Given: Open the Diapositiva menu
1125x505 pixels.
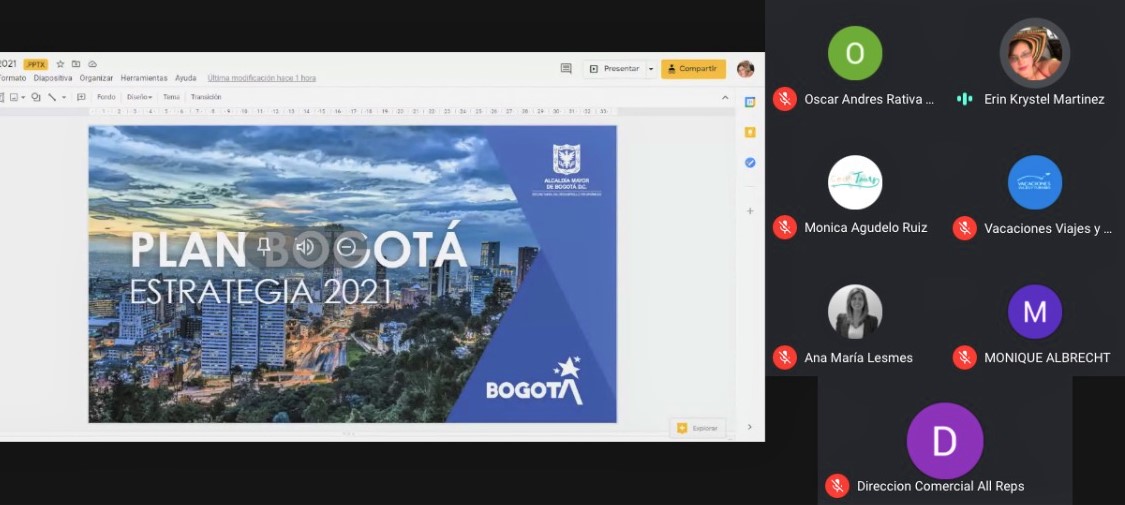Looking at the screenshot, I should pos(53,78).
